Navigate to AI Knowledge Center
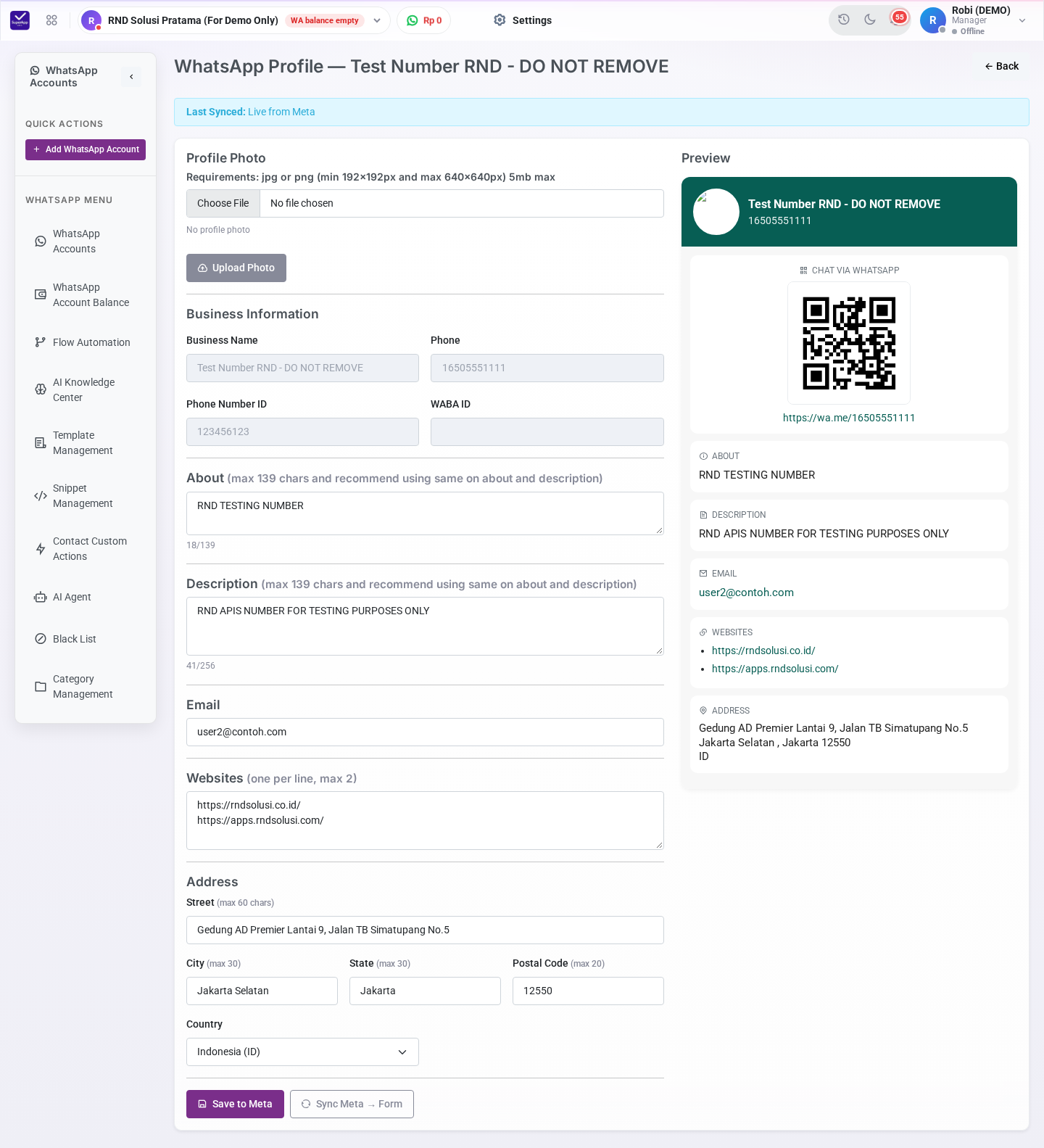The width and height of the screenshot is (1044, 1148). [86, 390]
